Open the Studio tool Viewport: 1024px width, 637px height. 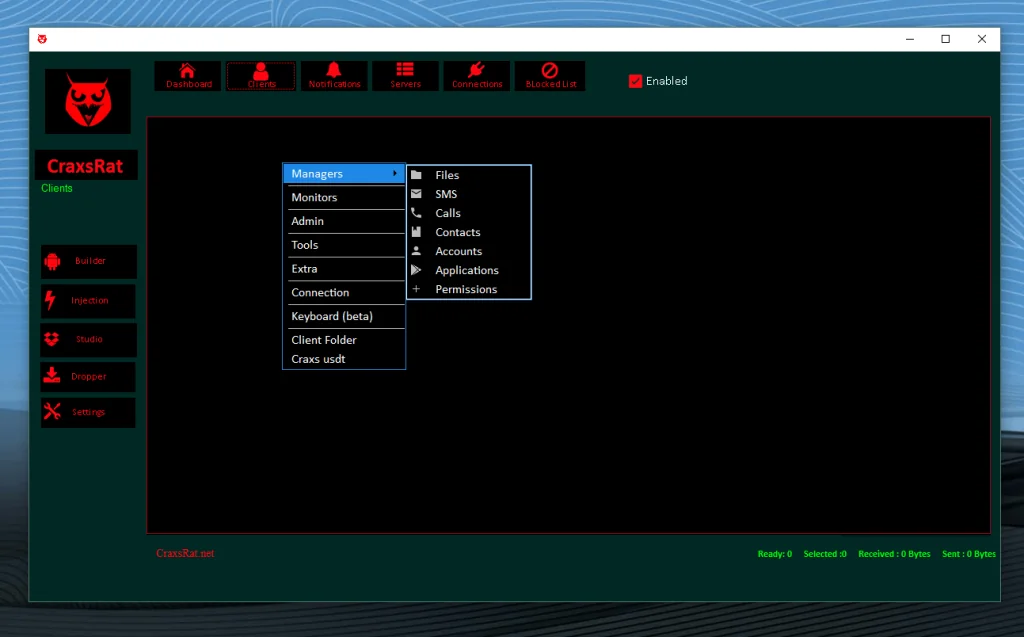[87, 339]
